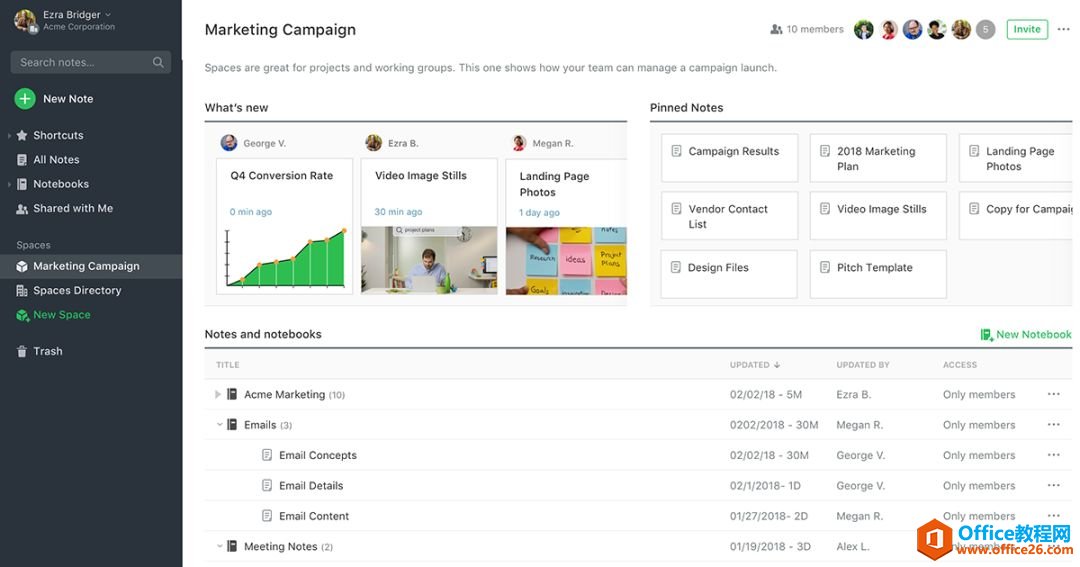Click the Pitch Template note icon
Screen dimensions: 1080x567
click(x=825, y=267)
